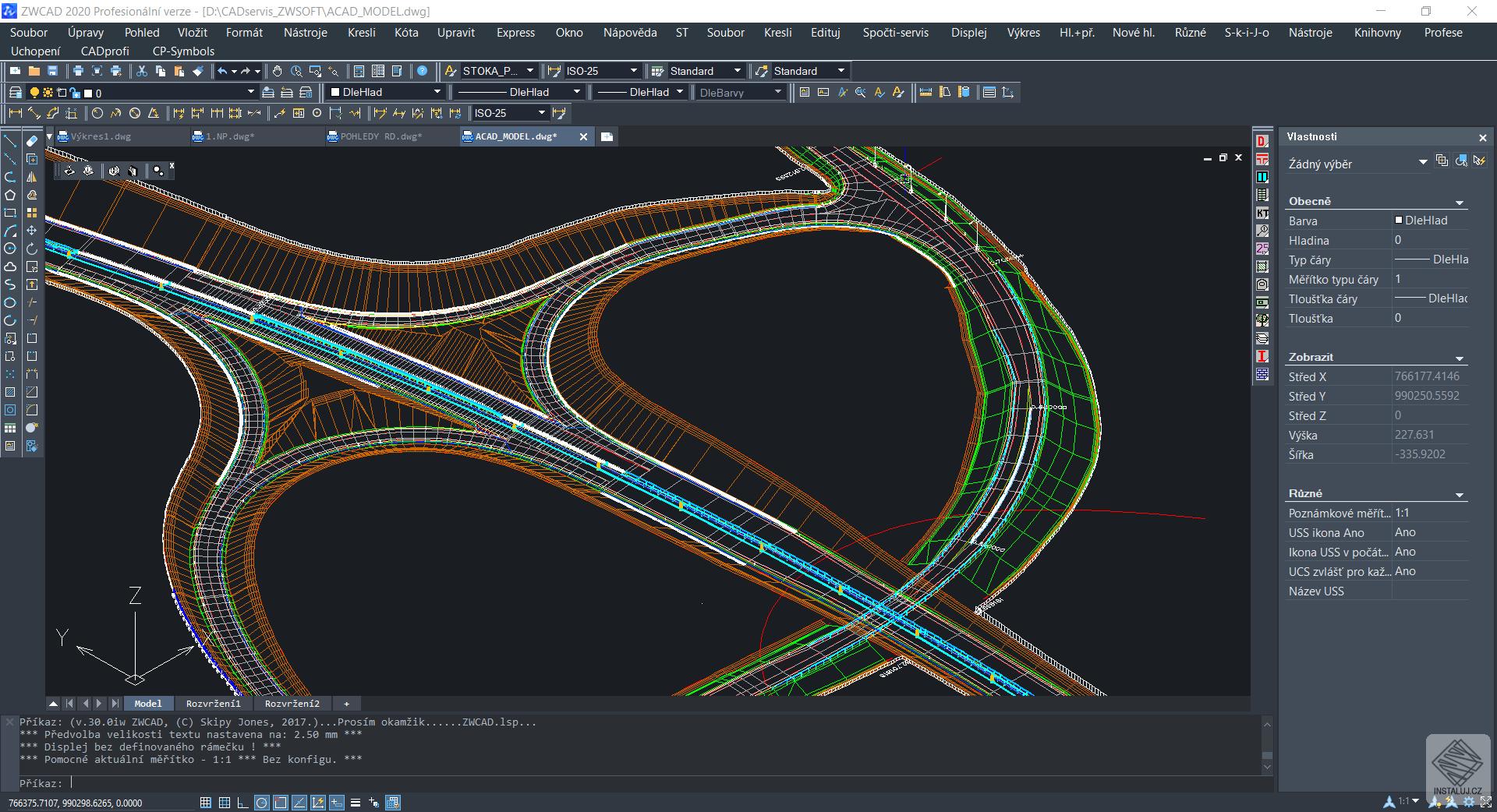Image resolution: width=1497 pixels, height=812 pixels.
Task: Open the Kresli menu next to Nástroje
Action: 361,33
